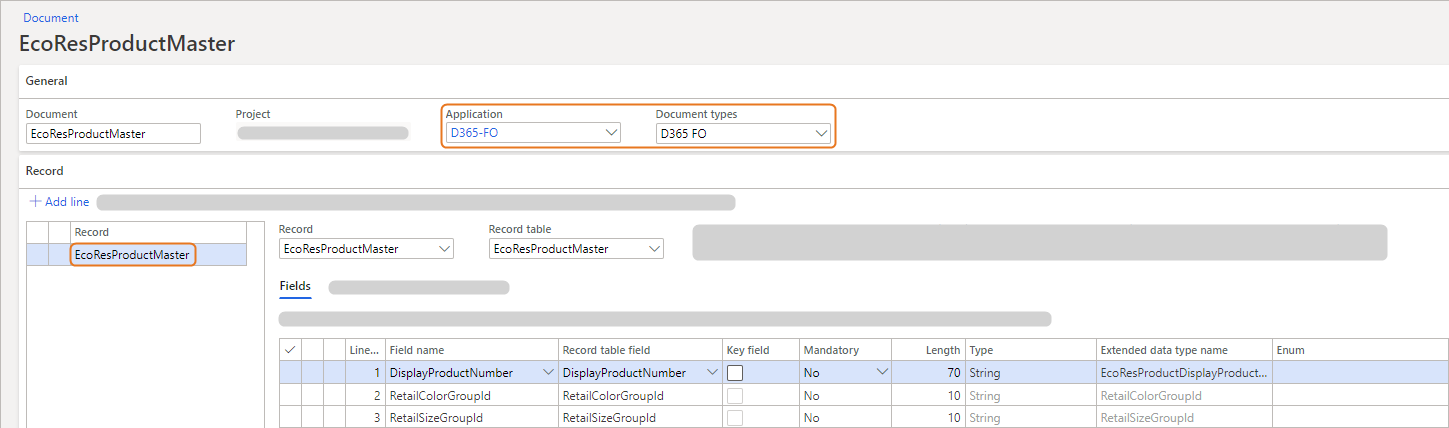Open the Record table dropdown
1449x428 pixels.
tap(654, 249)
